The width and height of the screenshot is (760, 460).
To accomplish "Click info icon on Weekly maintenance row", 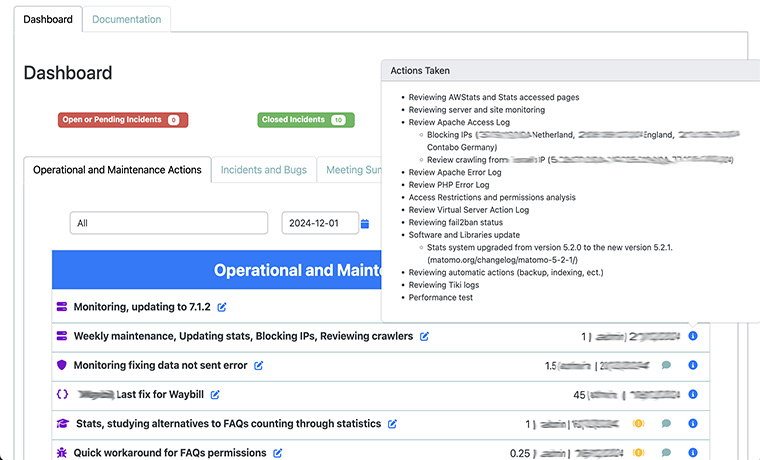I will tap(693, 336).
